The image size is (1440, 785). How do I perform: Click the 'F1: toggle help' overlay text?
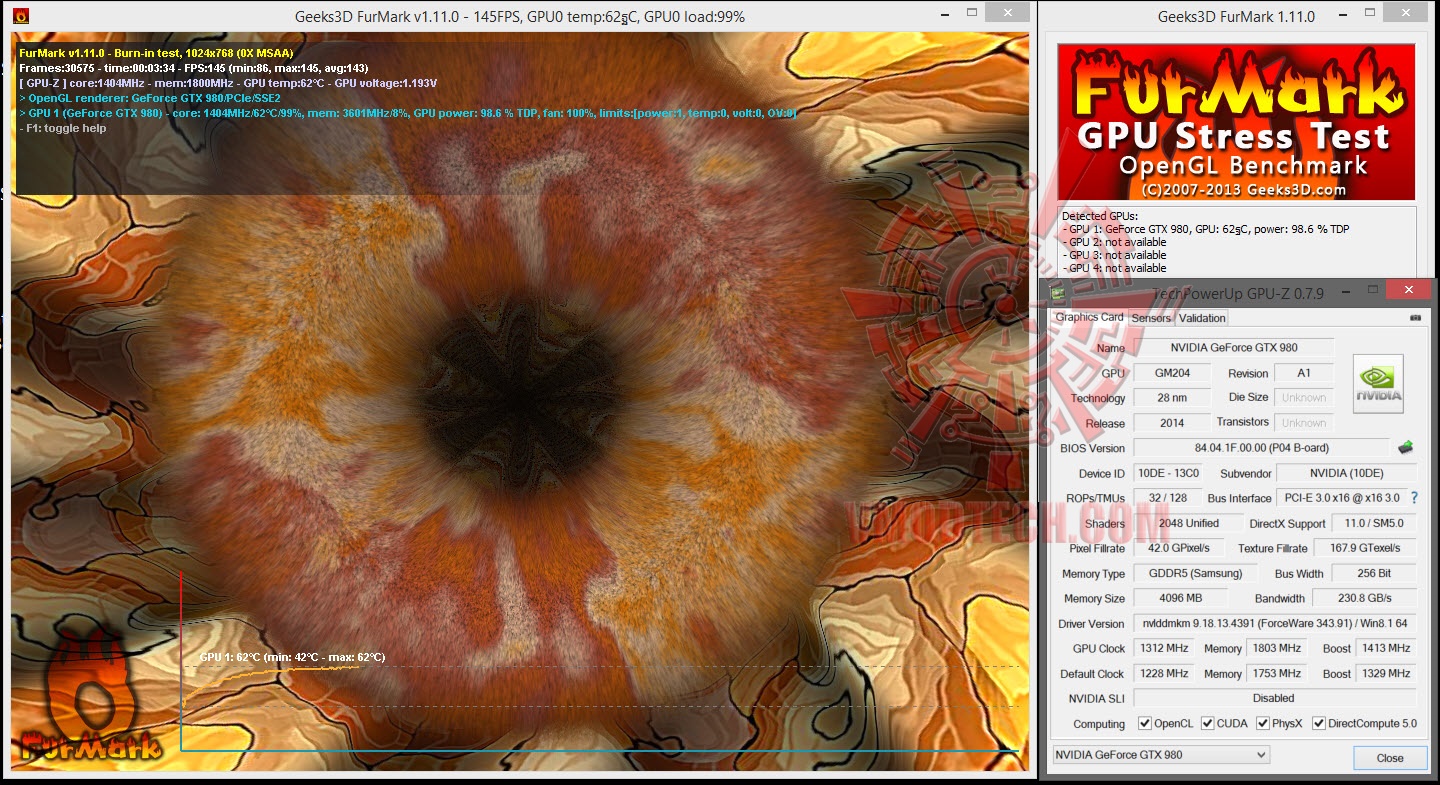pyautogui.click(x=63, y=128)
